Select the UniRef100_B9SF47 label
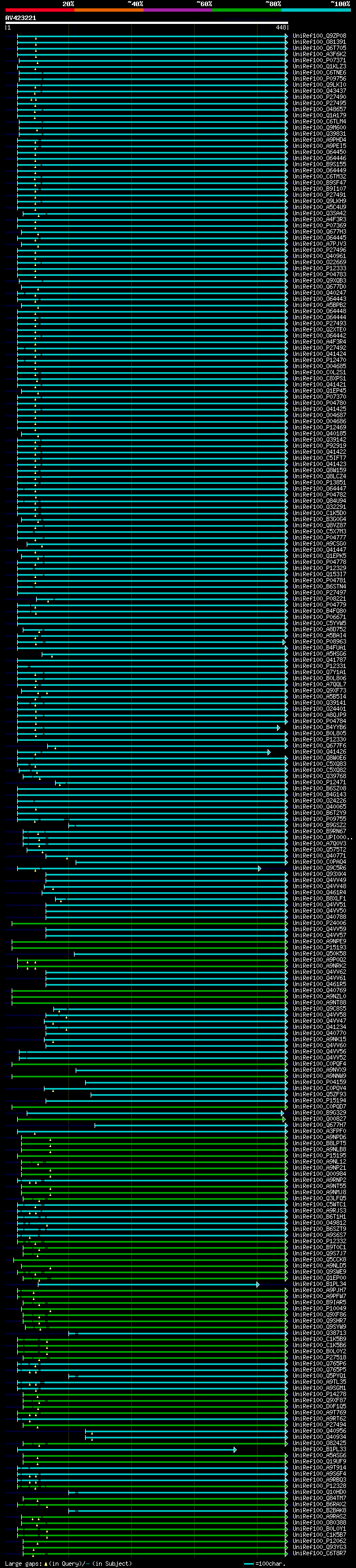The width and height of the screenshot is (356, 1568). pos(319,182)
